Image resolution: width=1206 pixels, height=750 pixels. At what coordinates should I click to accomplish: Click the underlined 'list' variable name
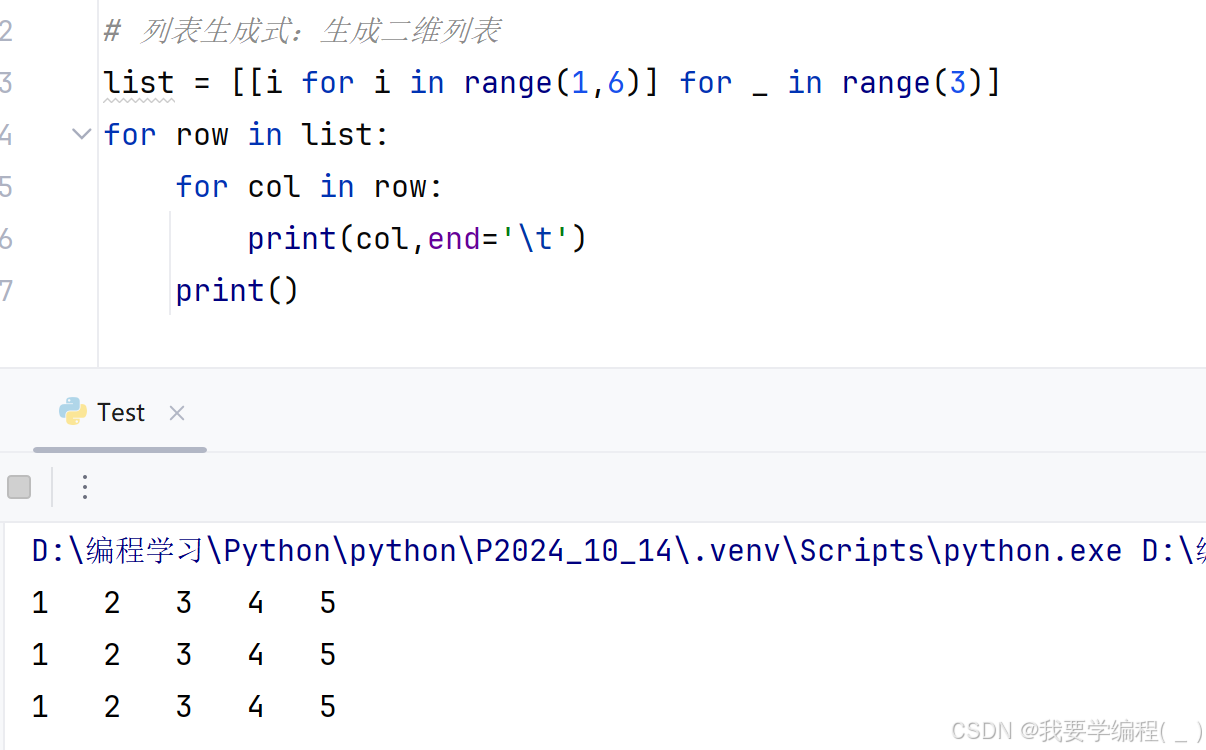[139, 82]
